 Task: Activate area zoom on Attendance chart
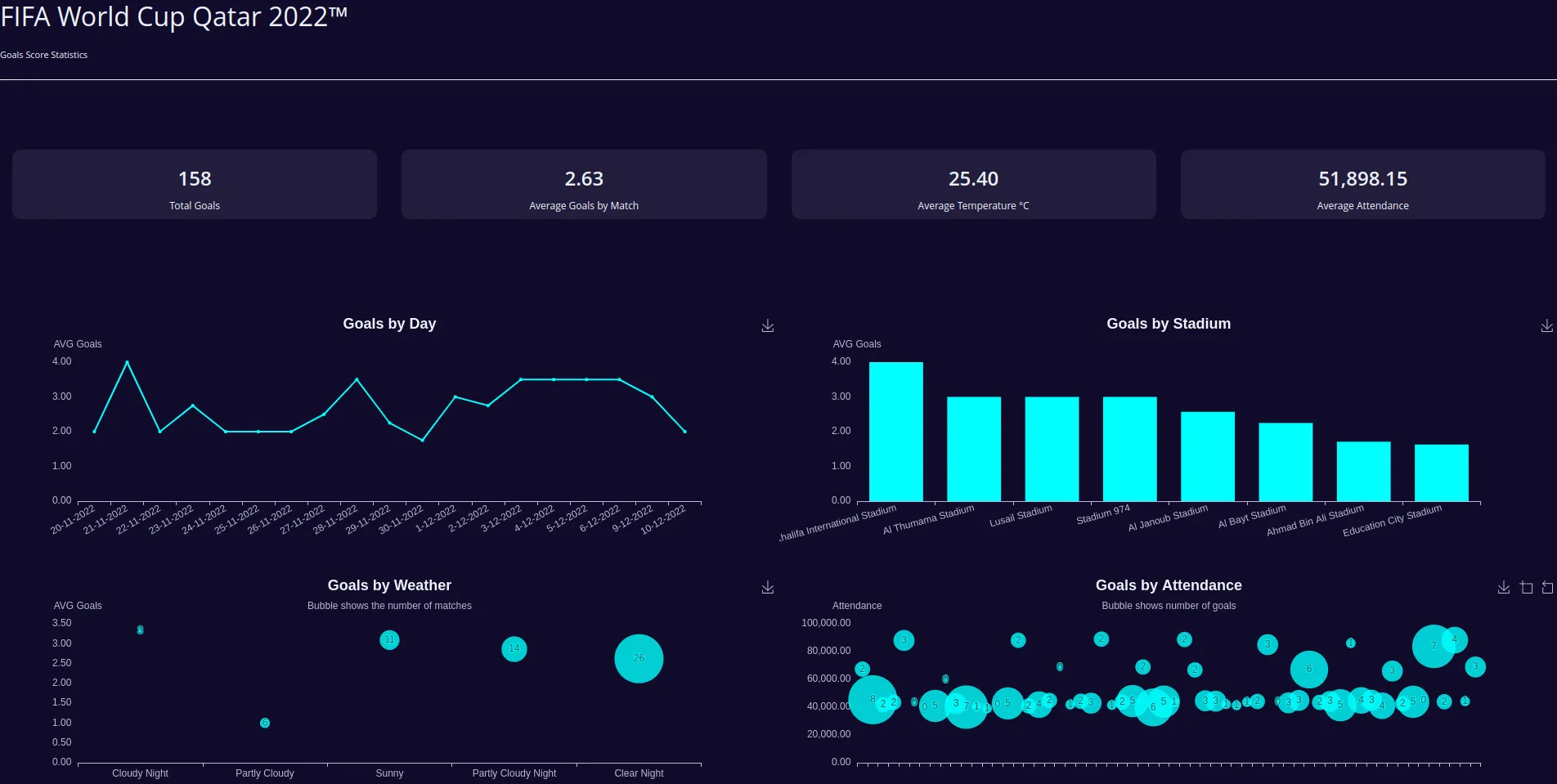click(1526, 588)
